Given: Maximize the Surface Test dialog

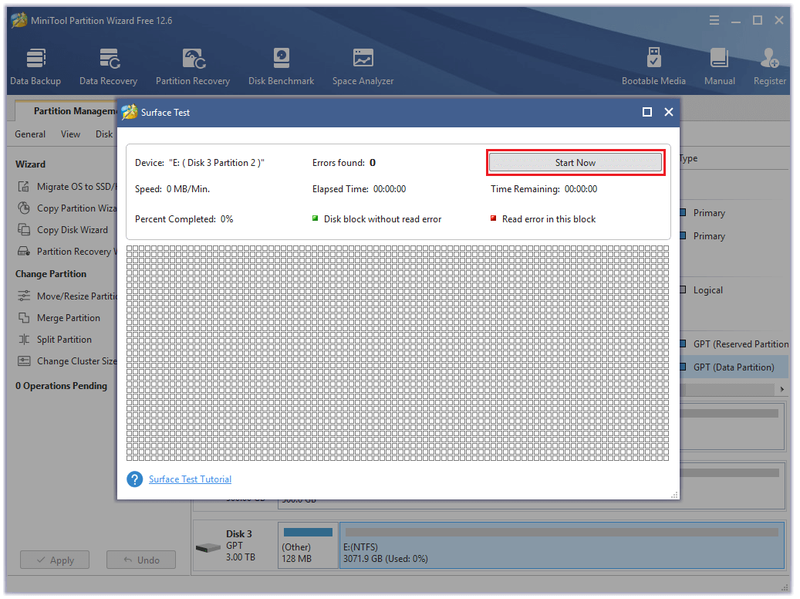Looking at the screenshot, I should (x=647, y=112).
